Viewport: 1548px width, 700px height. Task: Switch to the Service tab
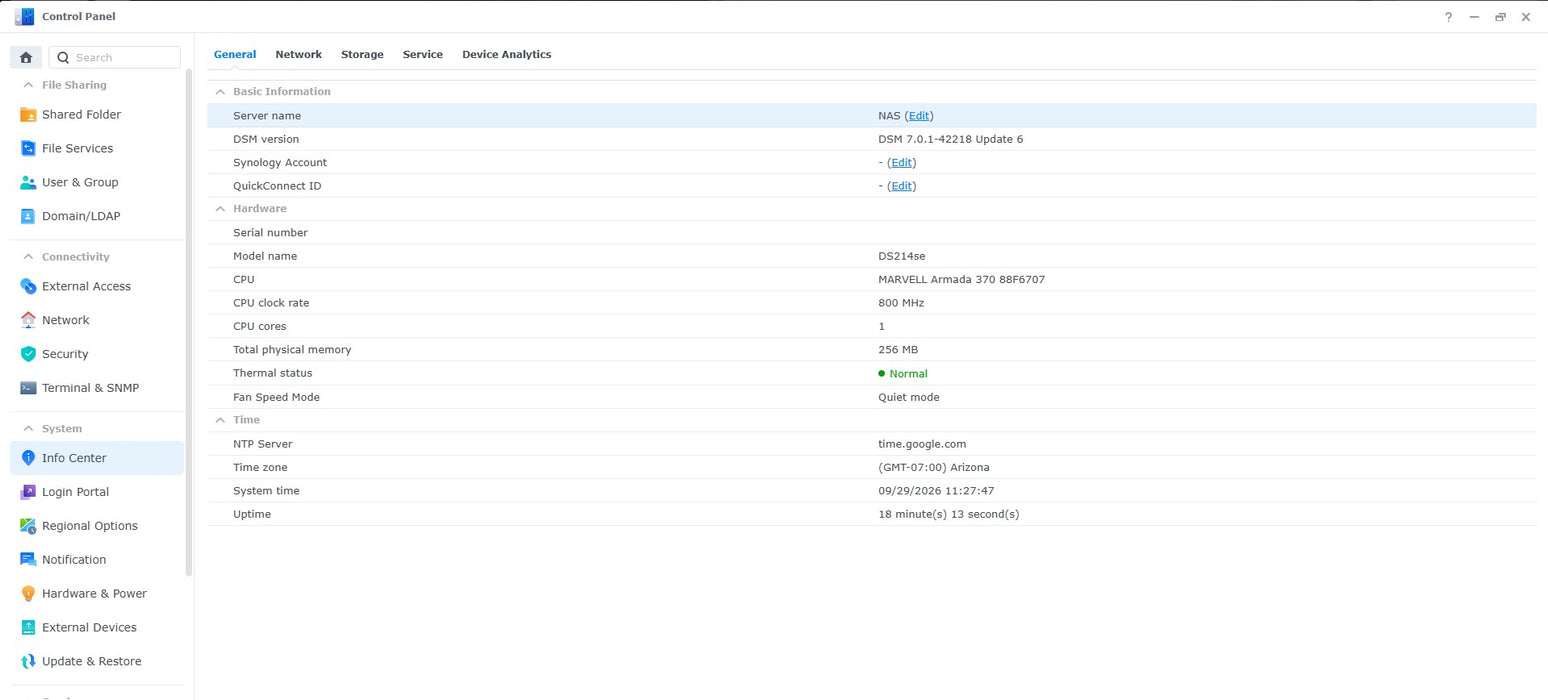click(x=423, y=55)
